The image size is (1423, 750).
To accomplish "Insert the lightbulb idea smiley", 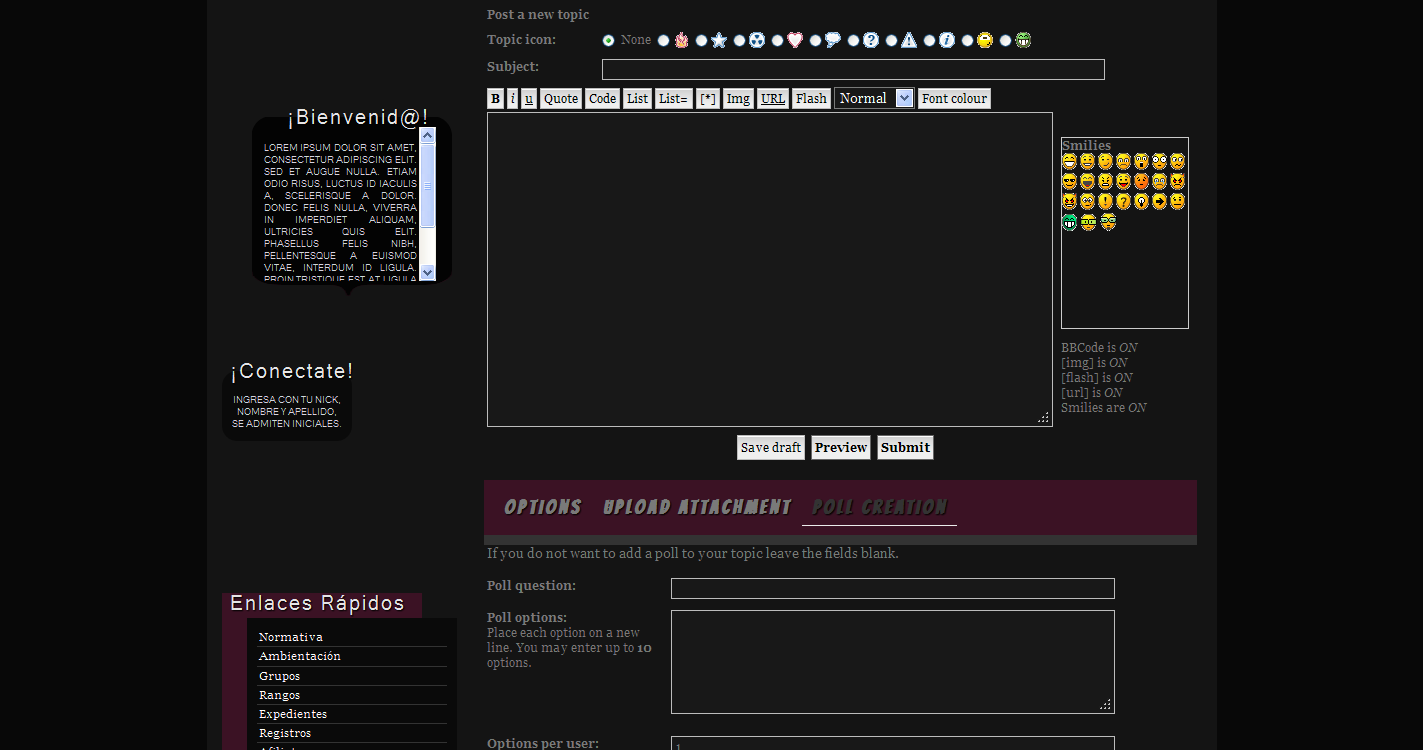I will tap(1141, 201).
